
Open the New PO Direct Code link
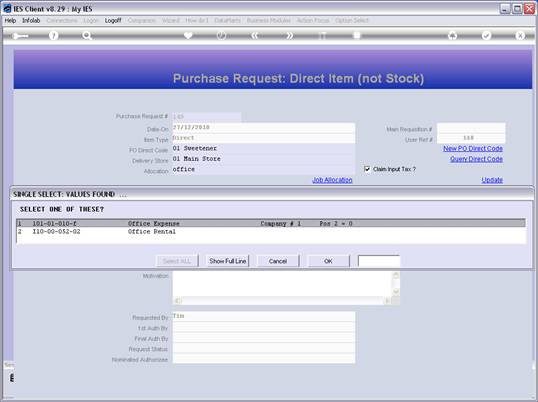point(473,149)
